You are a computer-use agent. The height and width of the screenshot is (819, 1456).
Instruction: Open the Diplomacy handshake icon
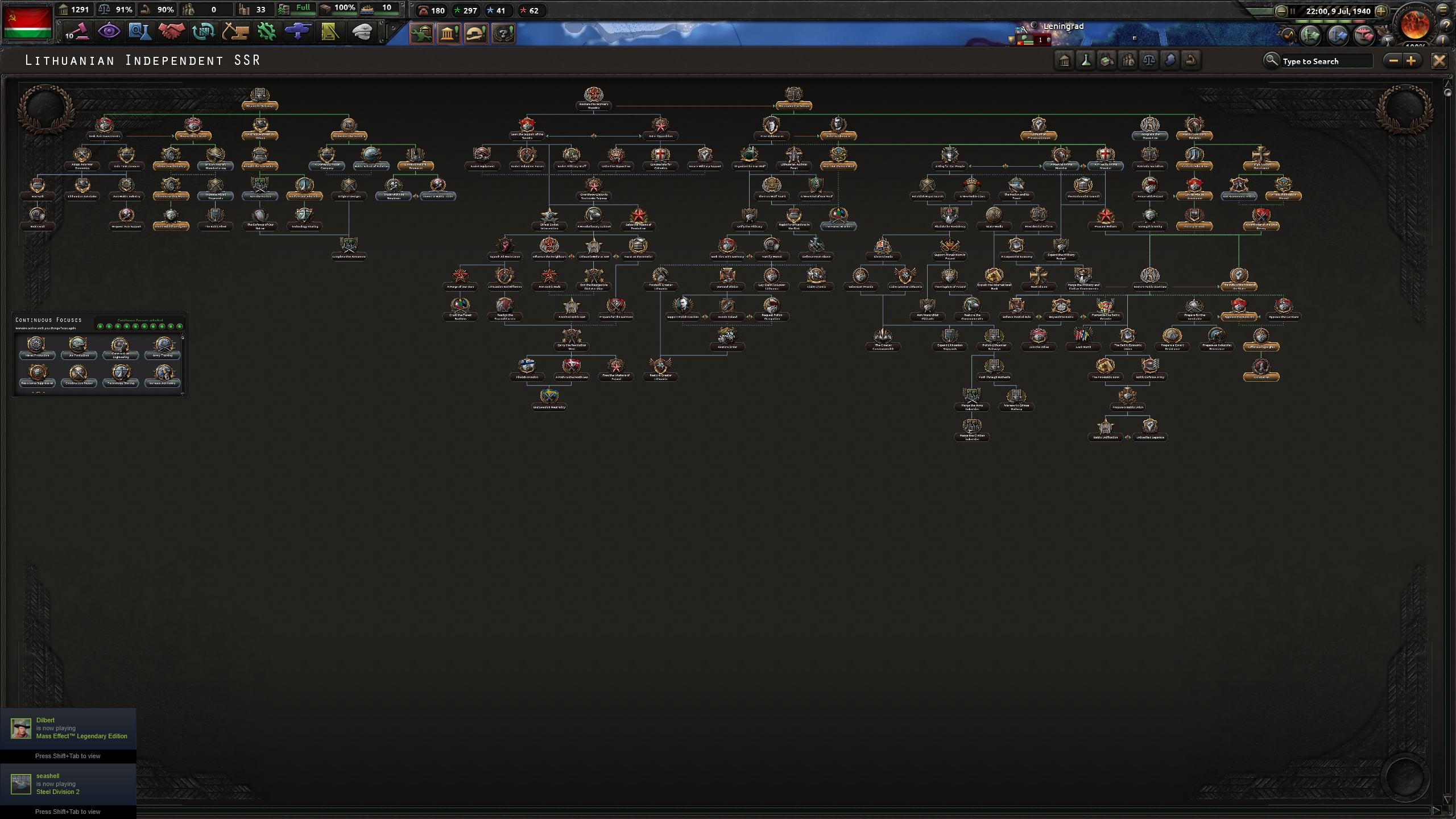click(x=171, y=31)
